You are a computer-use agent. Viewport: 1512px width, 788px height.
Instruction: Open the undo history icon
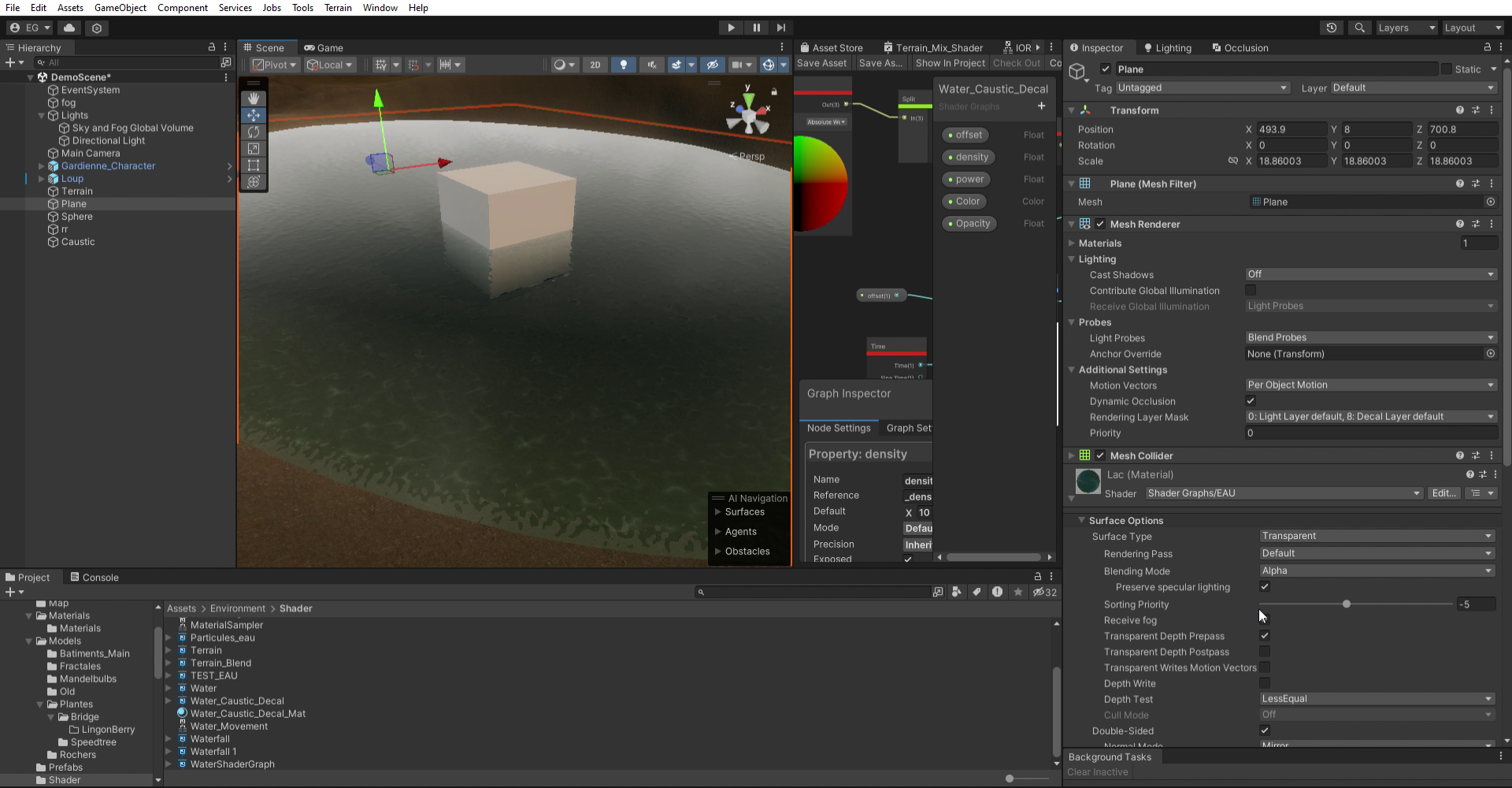tap(1331, 28)
